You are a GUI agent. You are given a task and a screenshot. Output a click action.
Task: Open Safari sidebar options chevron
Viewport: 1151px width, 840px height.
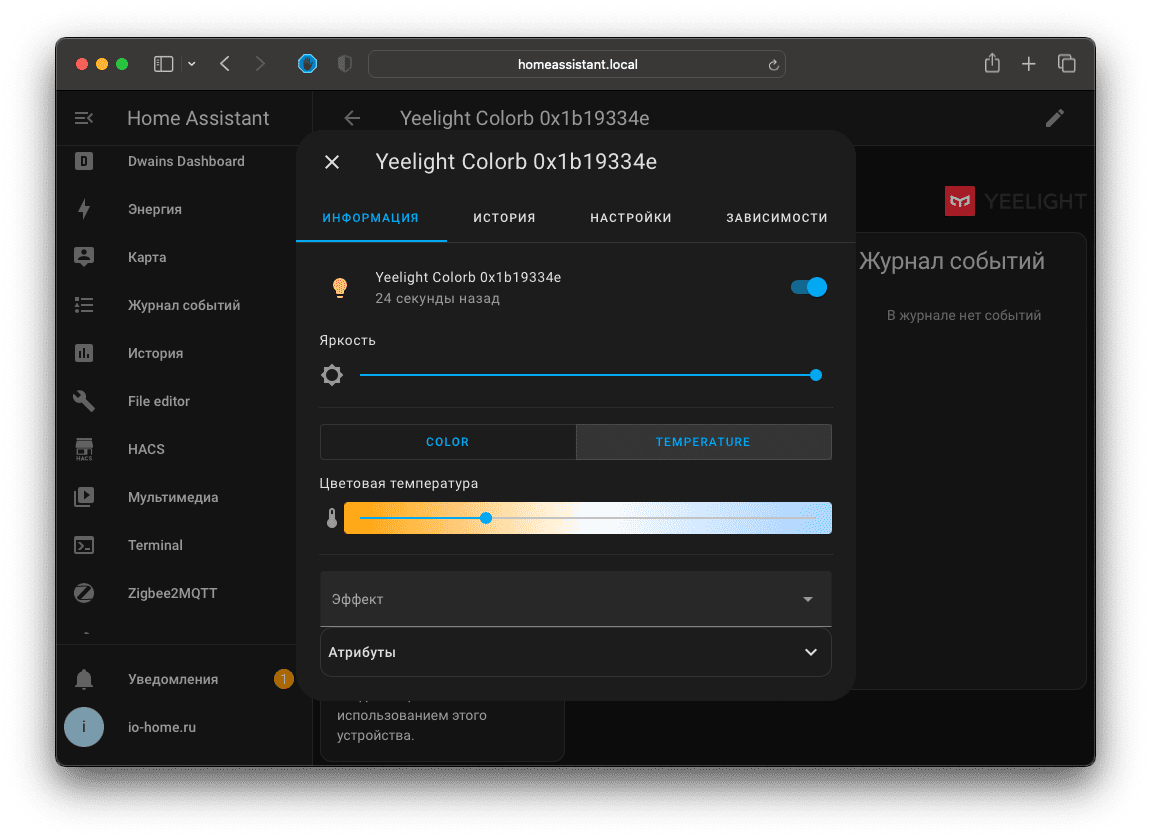coord(192,64)
